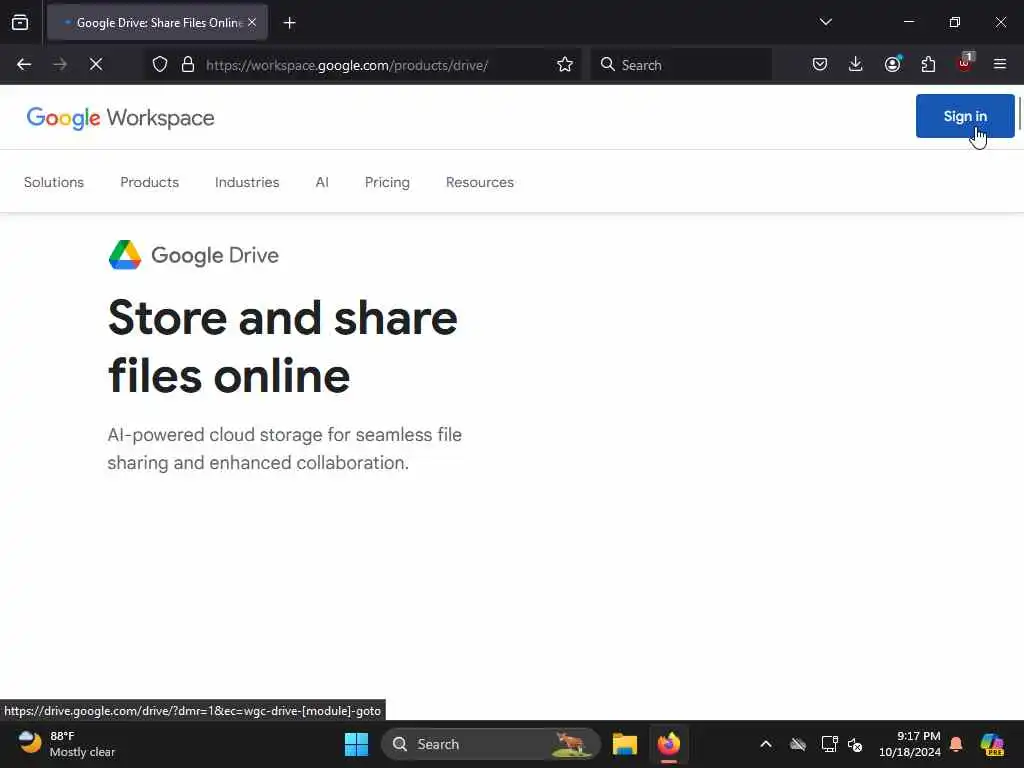1024x768 pixels.
Task: Click the forward navigation arrow
Action: tap(60, 64)
